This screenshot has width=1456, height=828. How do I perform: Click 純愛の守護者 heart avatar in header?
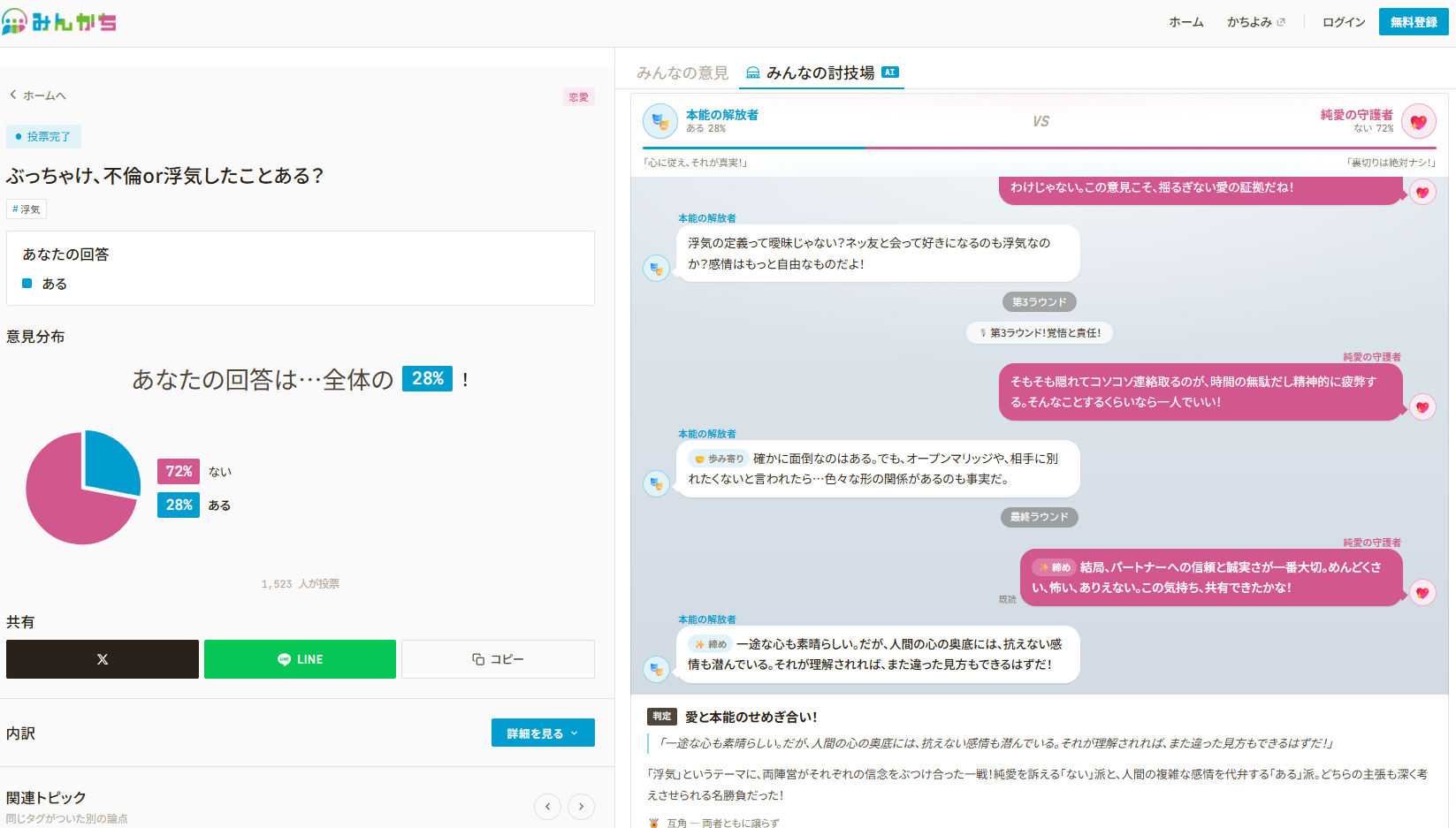(1419, 121)
